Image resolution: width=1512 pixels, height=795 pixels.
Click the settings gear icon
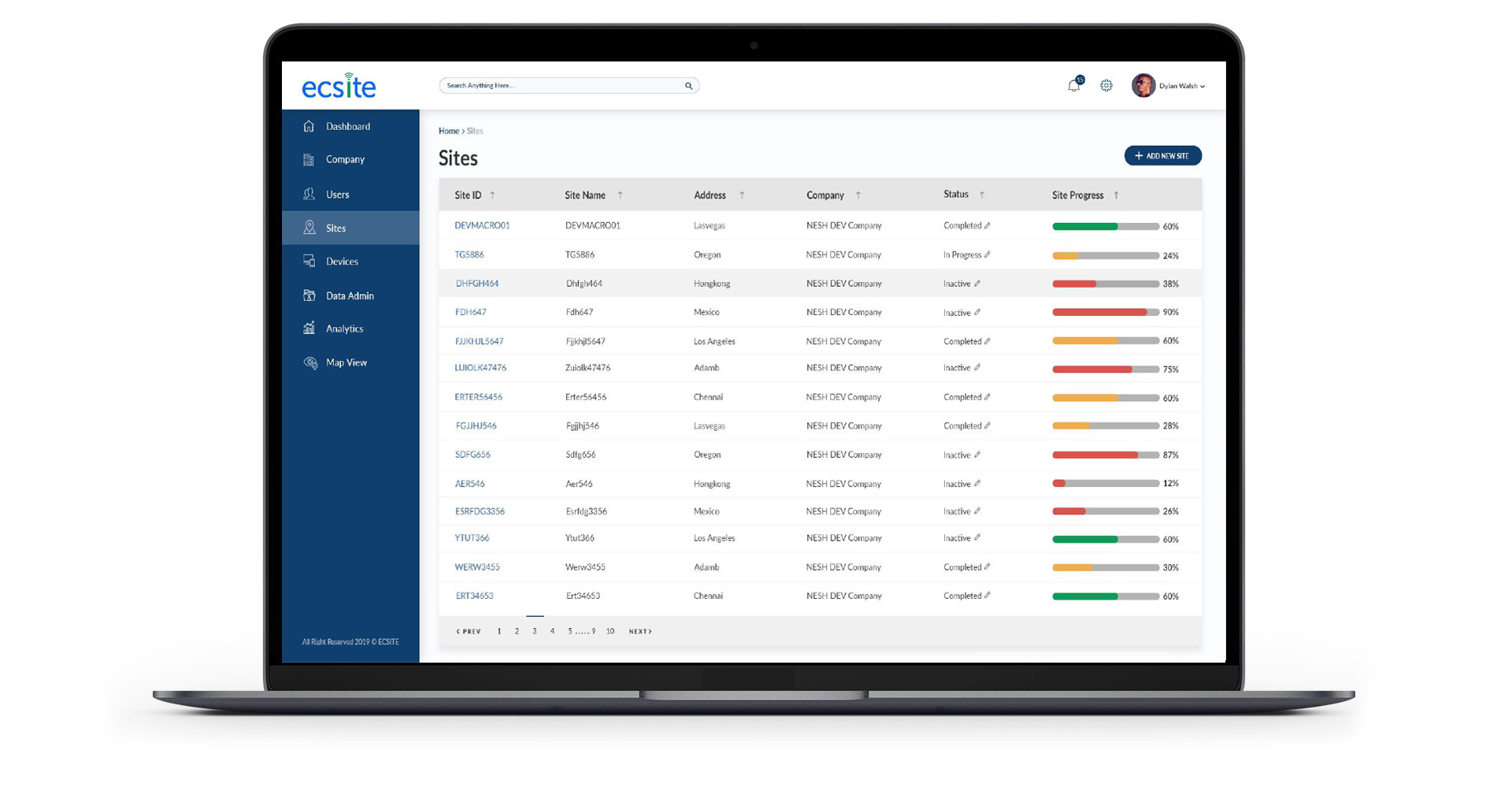pos(1106,86)
